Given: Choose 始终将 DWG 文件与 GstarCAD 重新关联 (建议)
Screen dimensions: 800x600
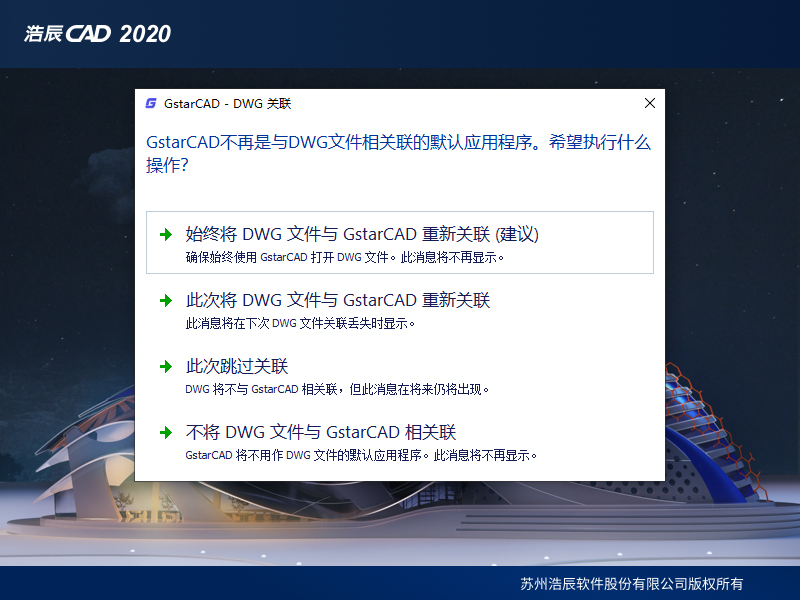Looking at the screenshot, I should pyautogui.click(x=399, y=242).
